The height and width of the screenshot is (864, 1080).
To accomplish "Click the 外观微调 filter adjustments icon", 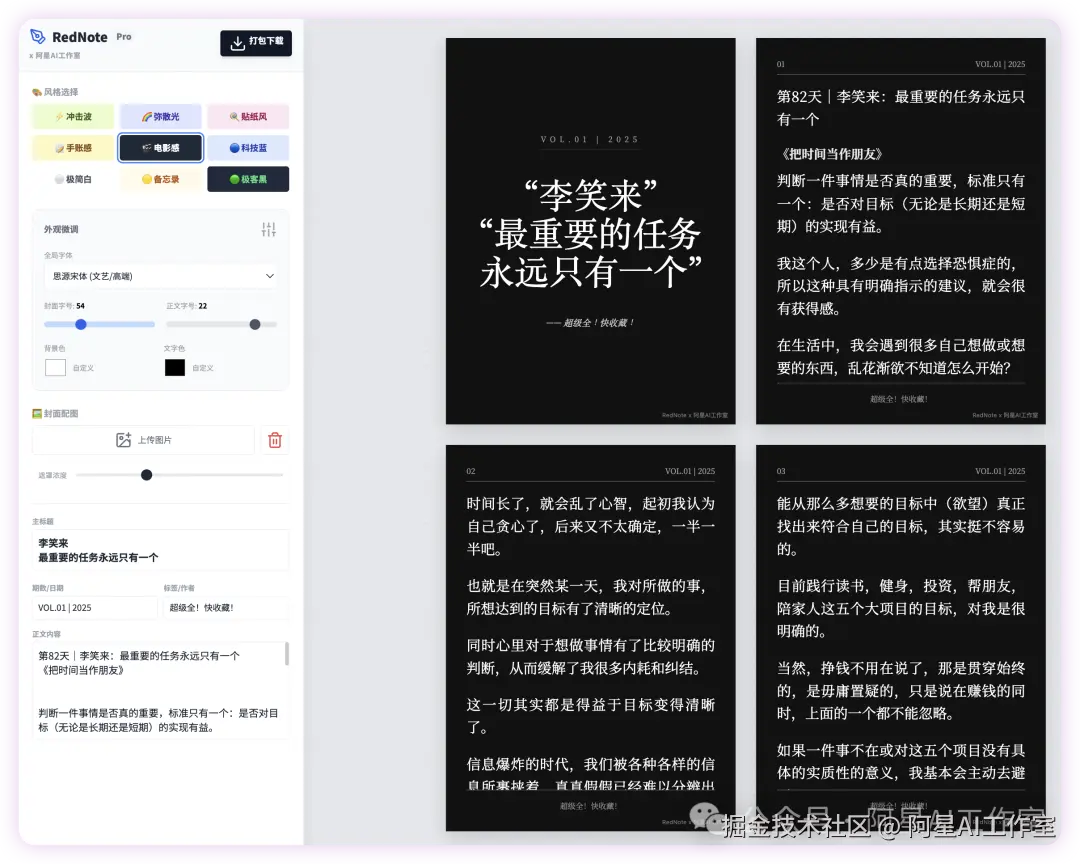I will click(x=268, y=228).
